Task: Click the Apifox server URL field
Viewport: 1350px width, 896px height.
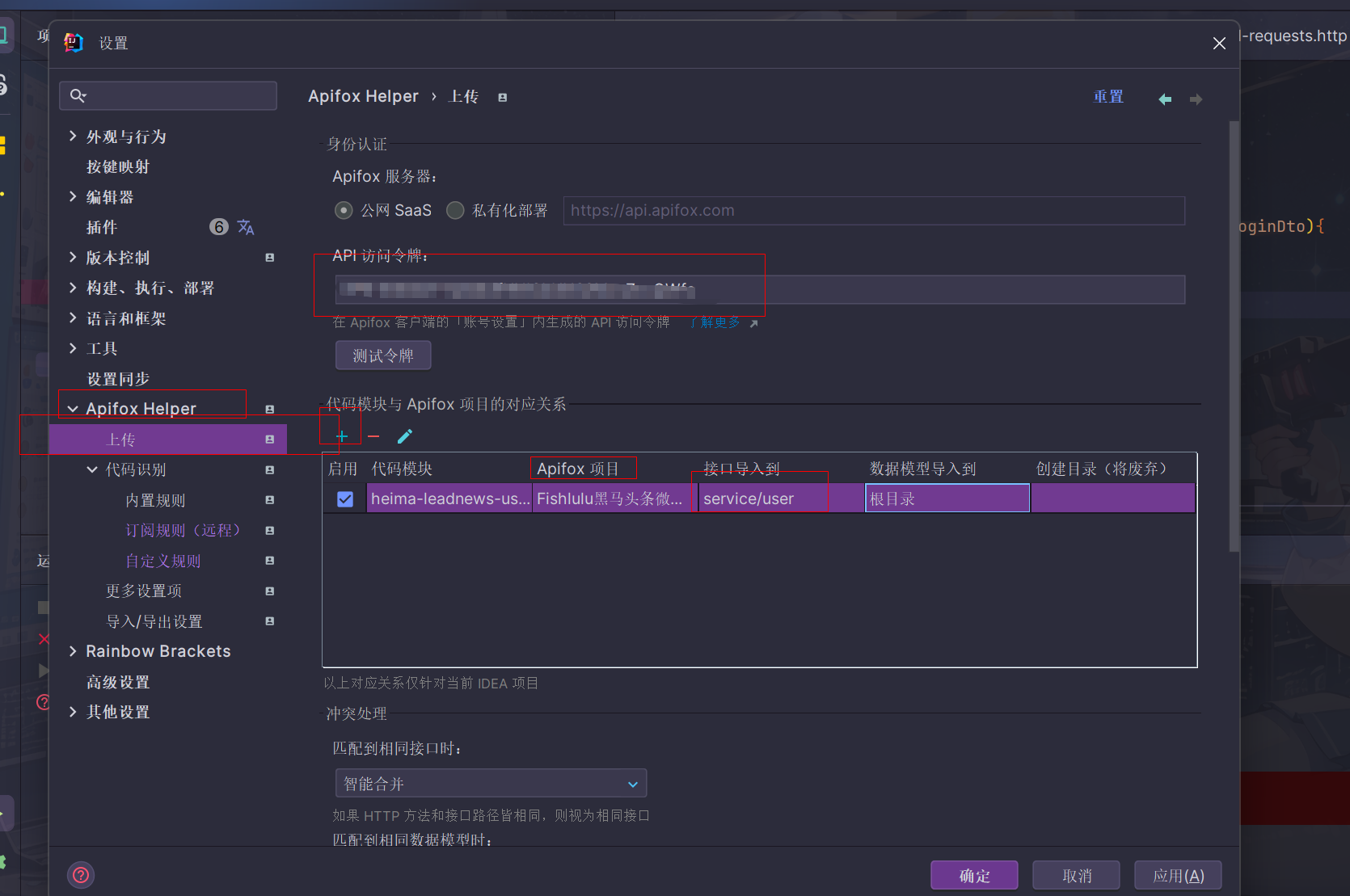Action: tap(874, 210)
